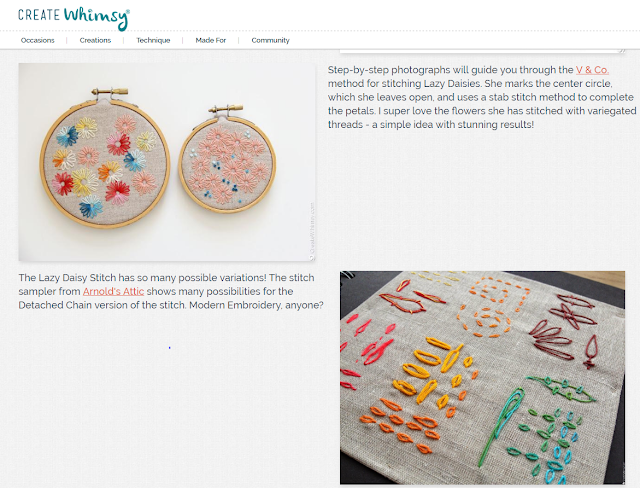Click the long green stitch in the sampler

coord(500,426)
